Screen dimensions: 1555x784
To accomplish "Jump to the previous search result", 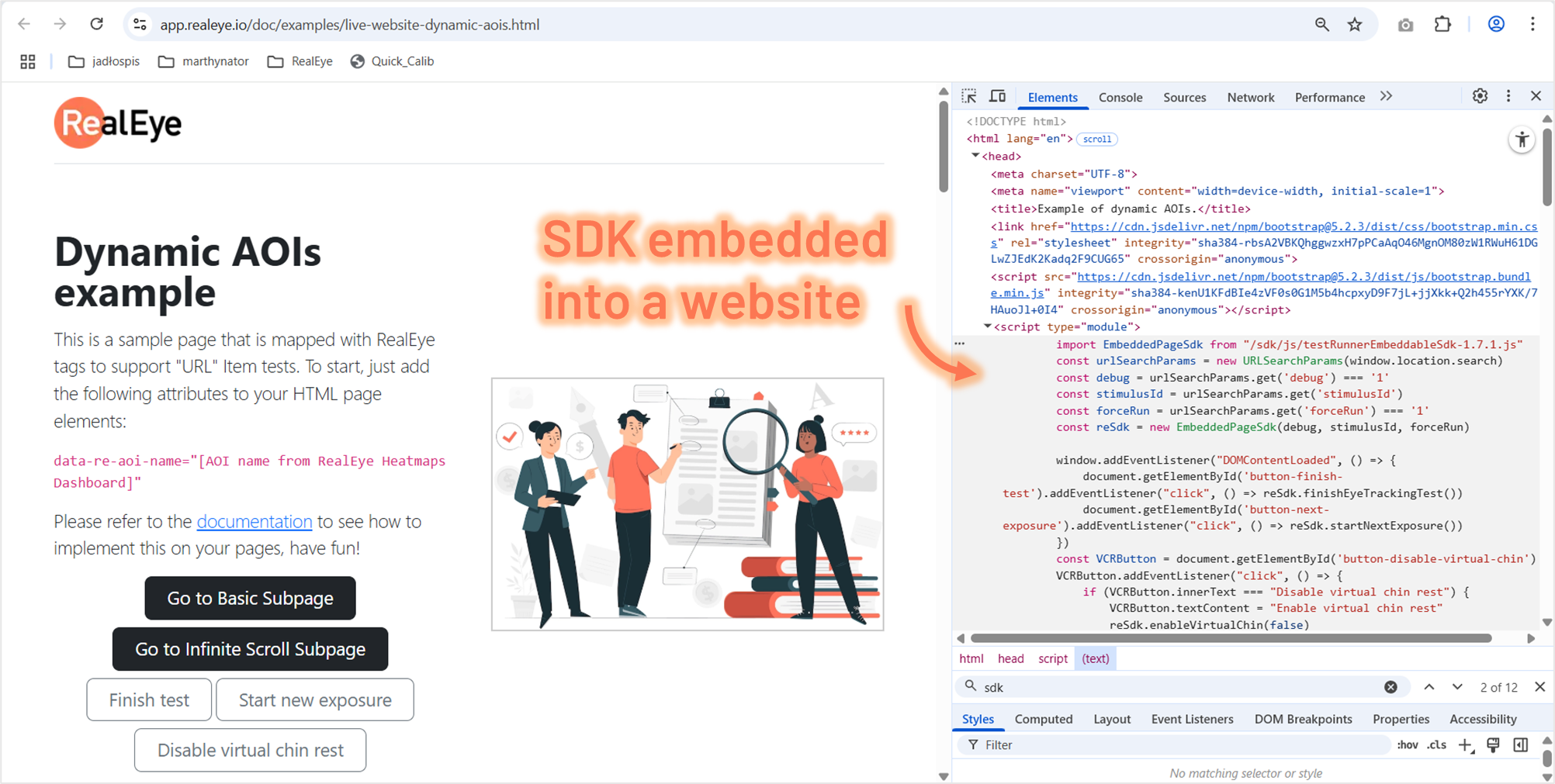I will [1429, 687].
